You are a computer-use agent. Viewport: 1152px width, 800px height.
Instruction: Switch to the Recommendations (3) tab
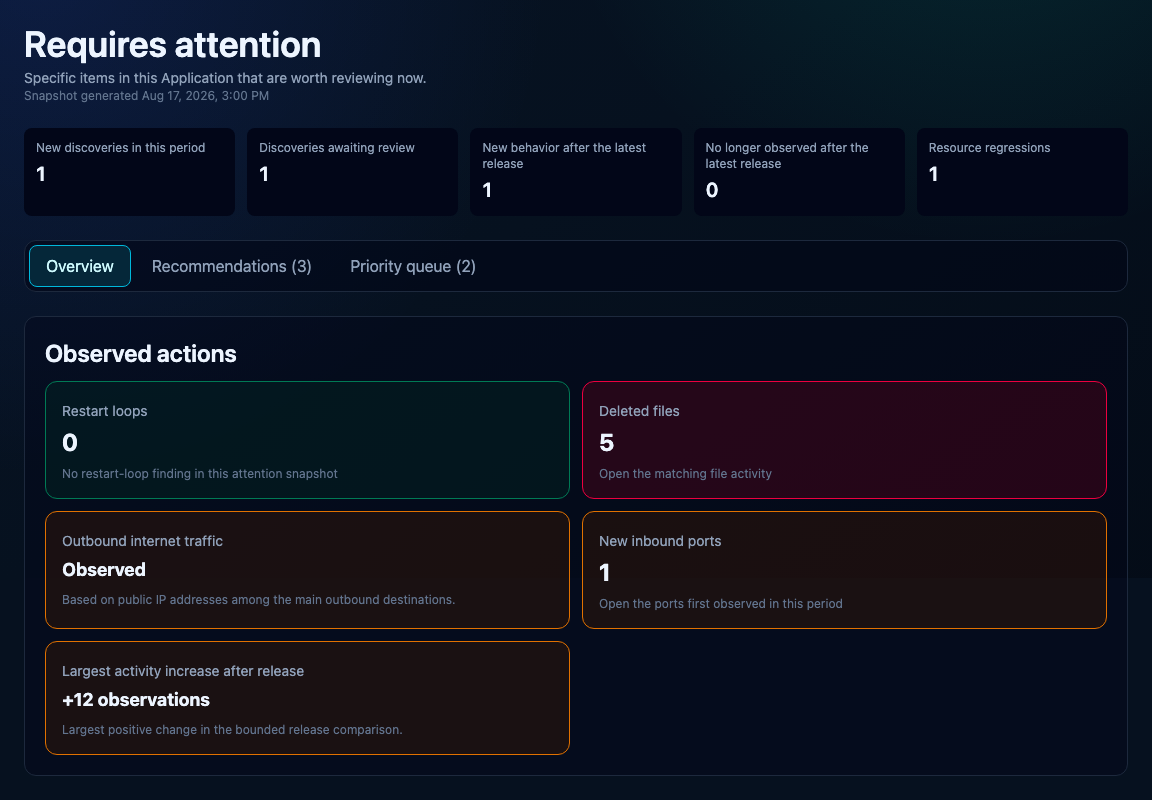(x=231, y=266)
